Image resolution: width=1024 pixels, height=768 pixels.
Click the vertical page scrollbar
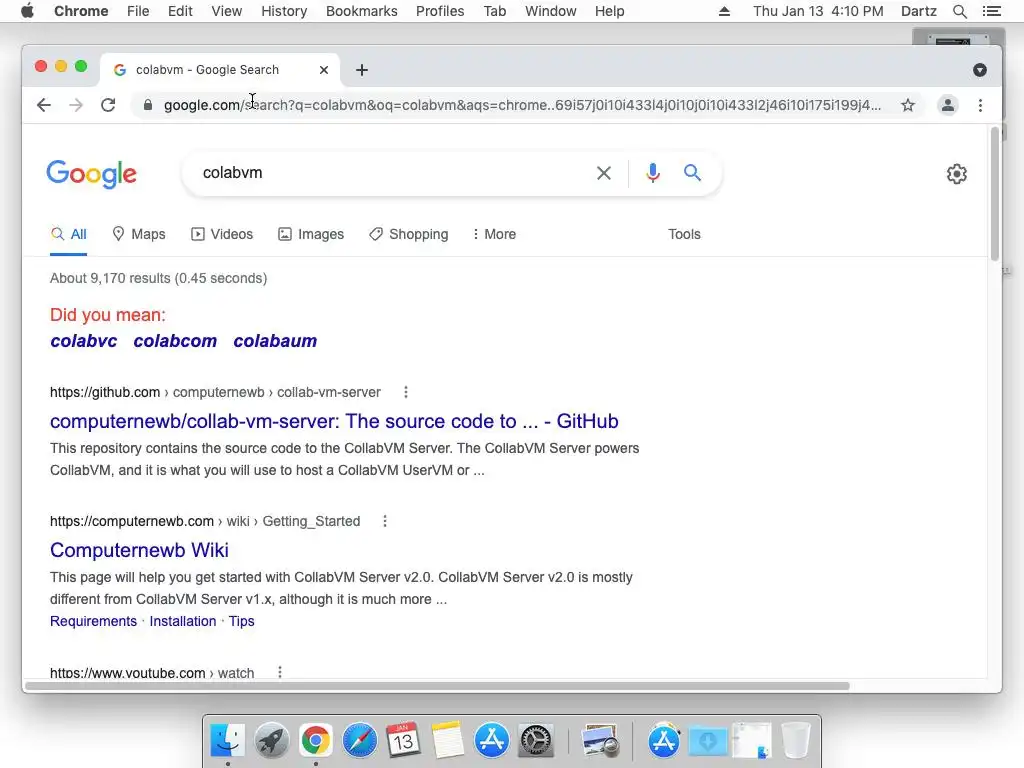(x=995, y=195)
